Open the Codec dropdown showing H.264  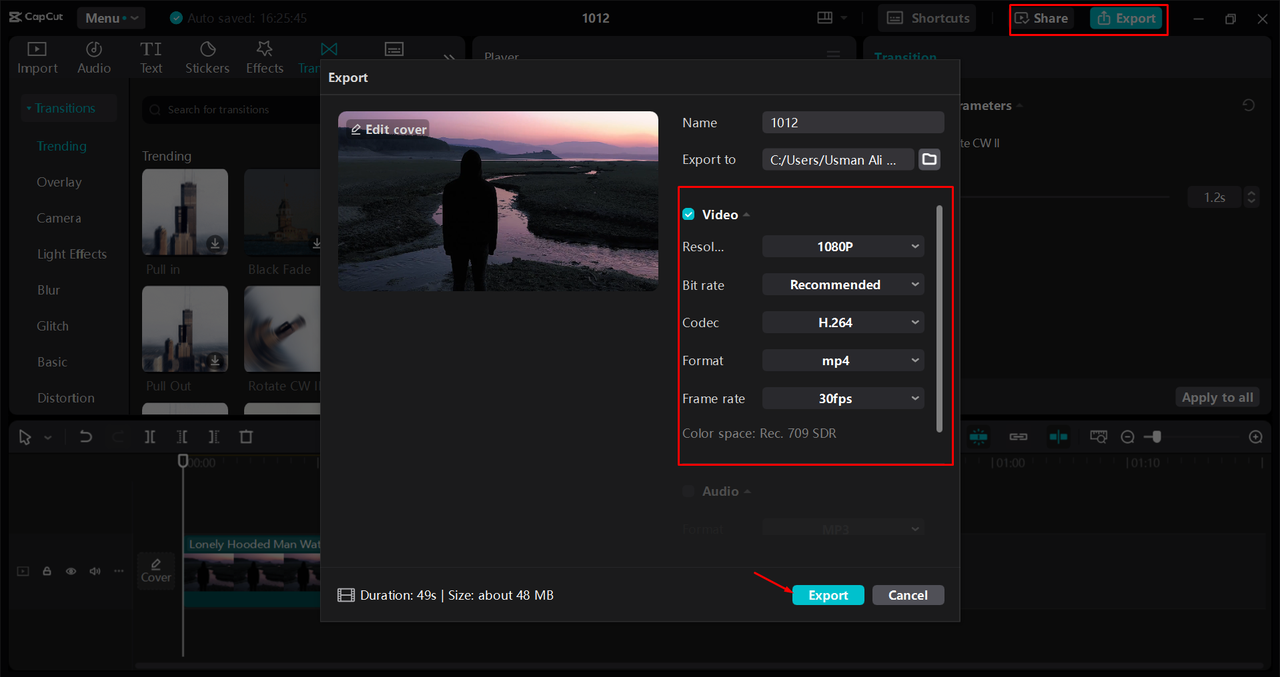843,322
